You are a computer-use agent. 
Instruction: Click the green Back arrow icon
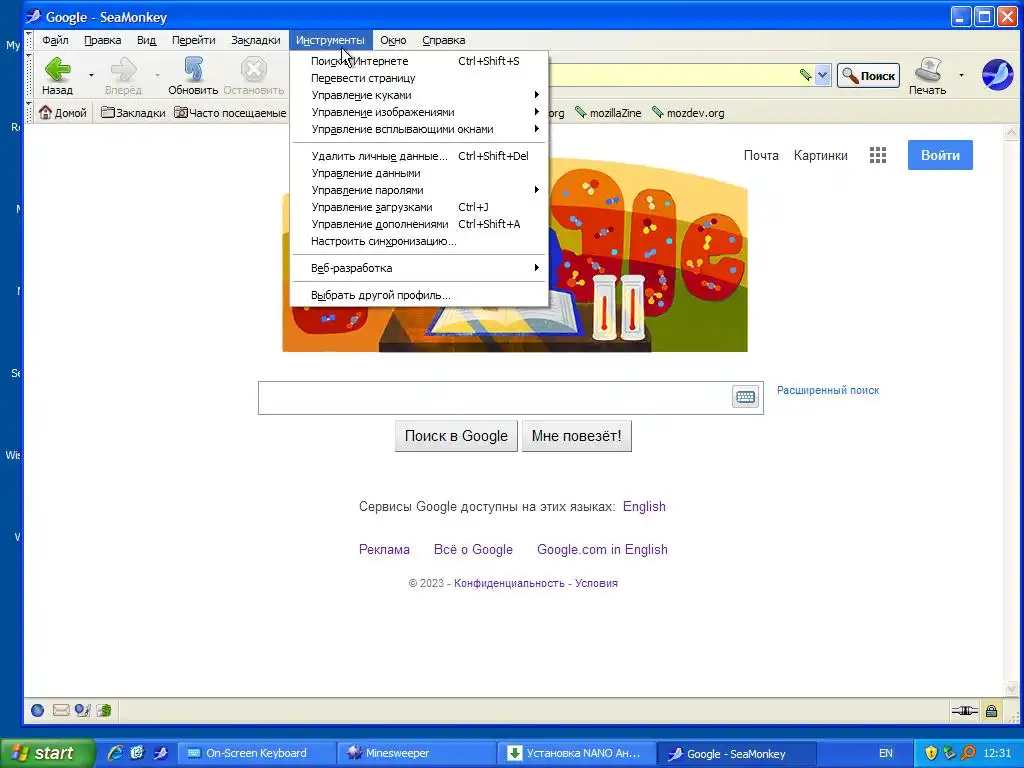pos(57,69)
